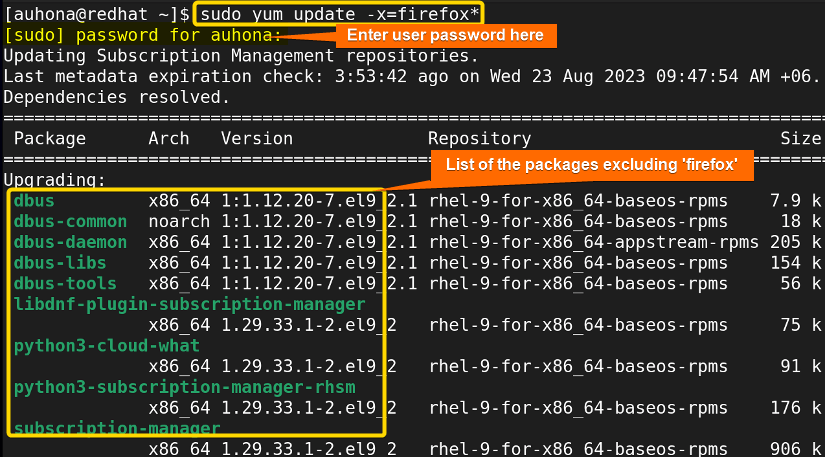Click the 'Version' column header
Viewport: 825px width, 457px height.
(x=257, y=139)
